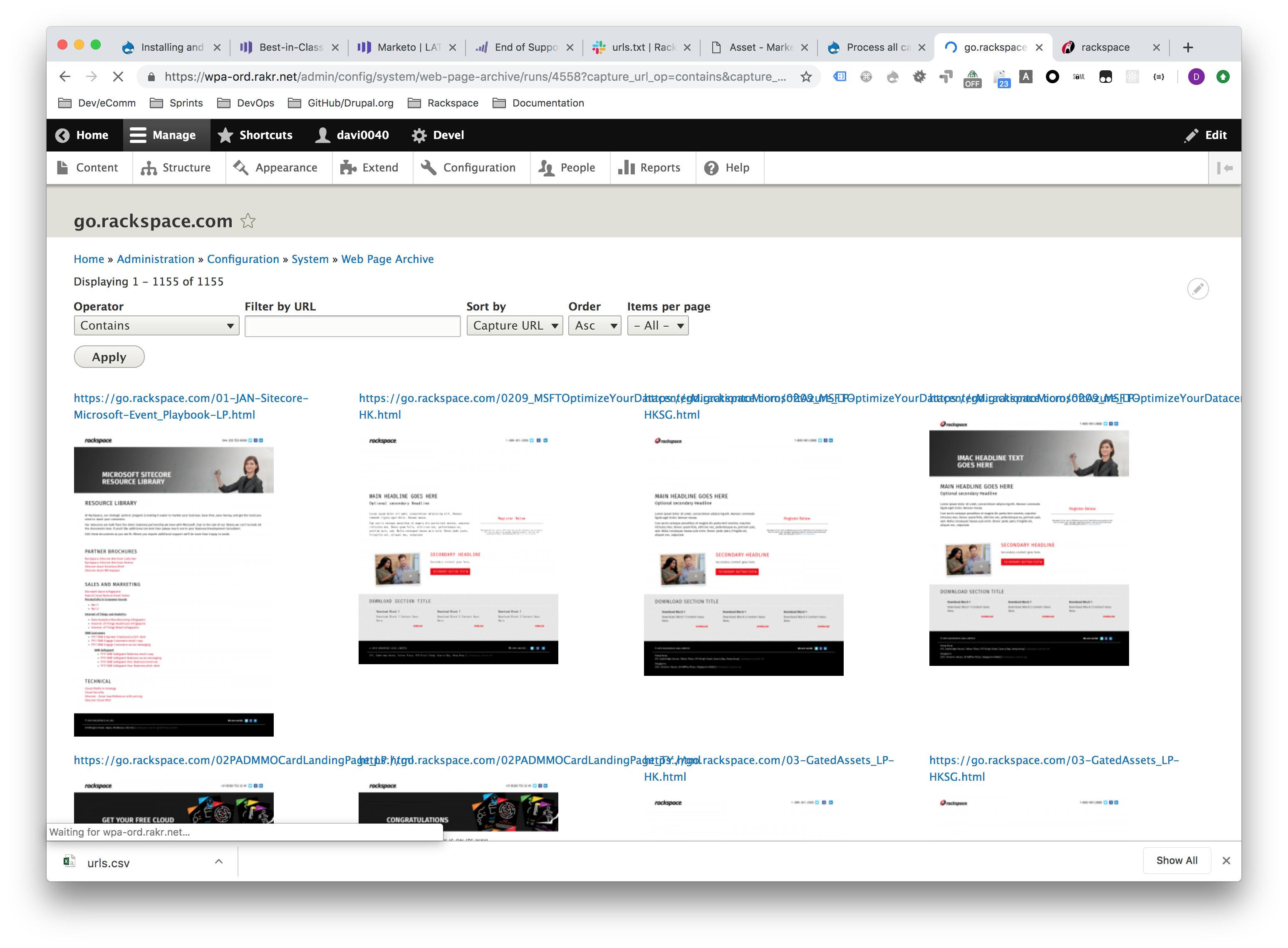The height and width of the screenshot is (948, 1288).
Task: Open the Shortcuts toolbar menu
Action: point(255,135)
